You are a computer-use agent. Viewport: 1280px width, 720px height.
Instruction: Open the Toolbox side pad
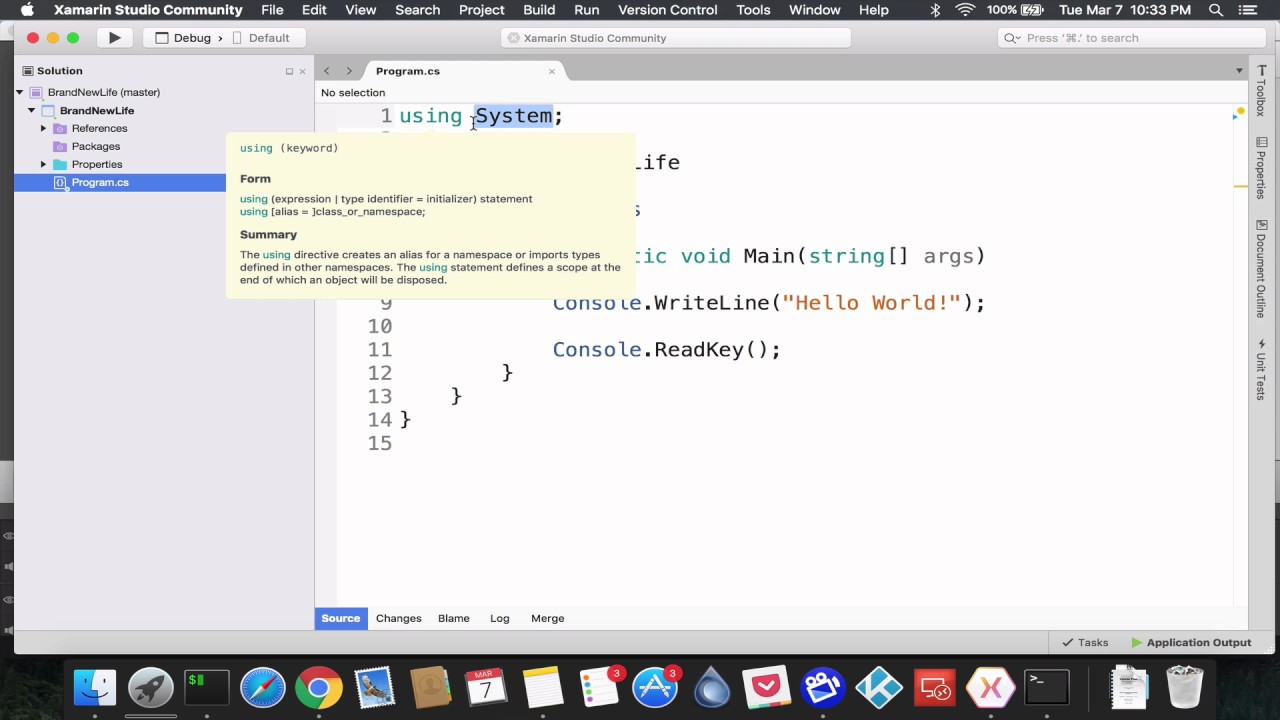[x=1262, y=91]
